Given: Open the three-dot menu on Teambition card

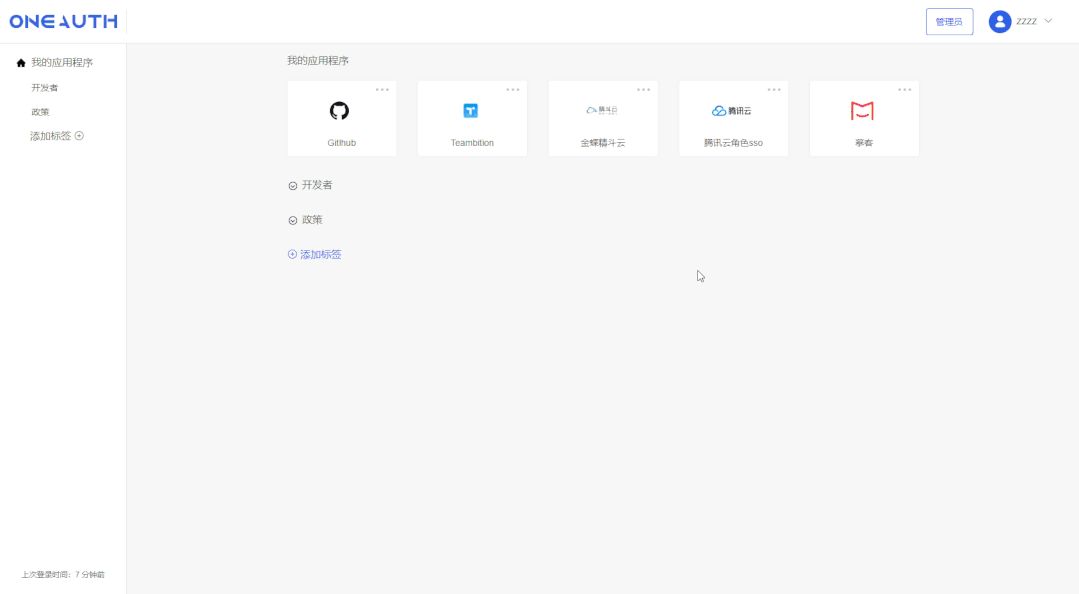Looking at the screenshot, I should pos(513,89).
